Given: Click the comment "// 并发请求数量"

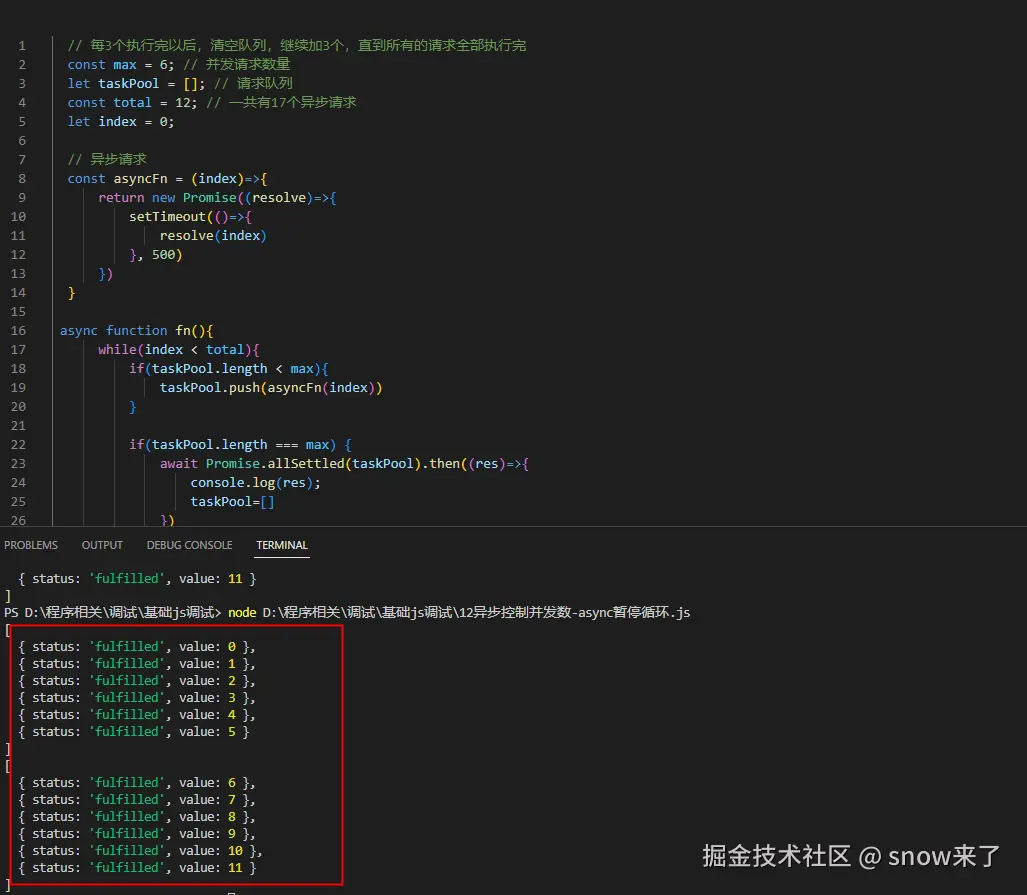Looking at the screenshot, I should point(236,64).
